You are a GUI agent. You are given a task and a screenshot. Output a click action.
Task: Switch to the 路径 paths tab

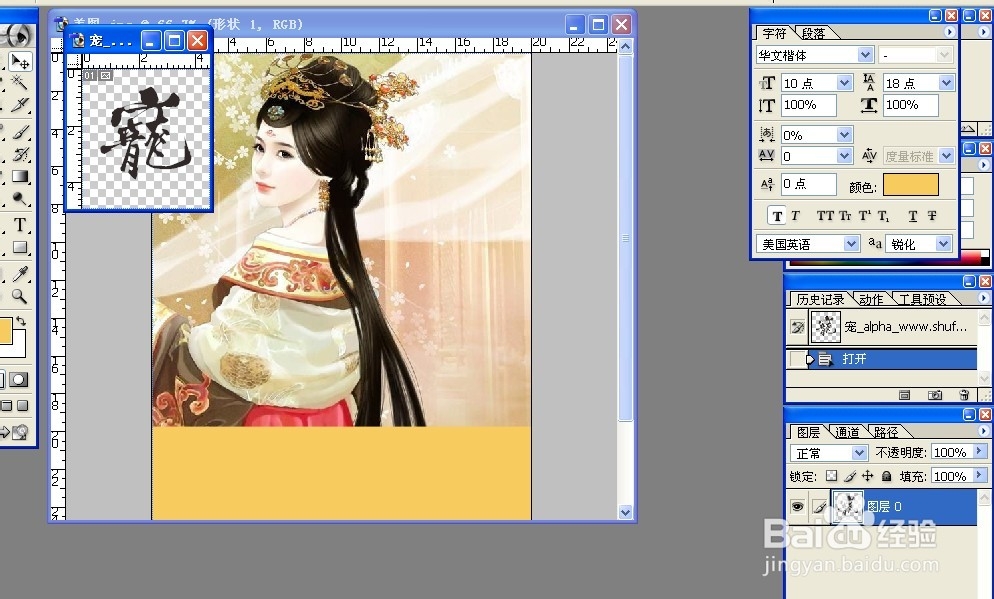pyautogui.click(x=886, y=432)
